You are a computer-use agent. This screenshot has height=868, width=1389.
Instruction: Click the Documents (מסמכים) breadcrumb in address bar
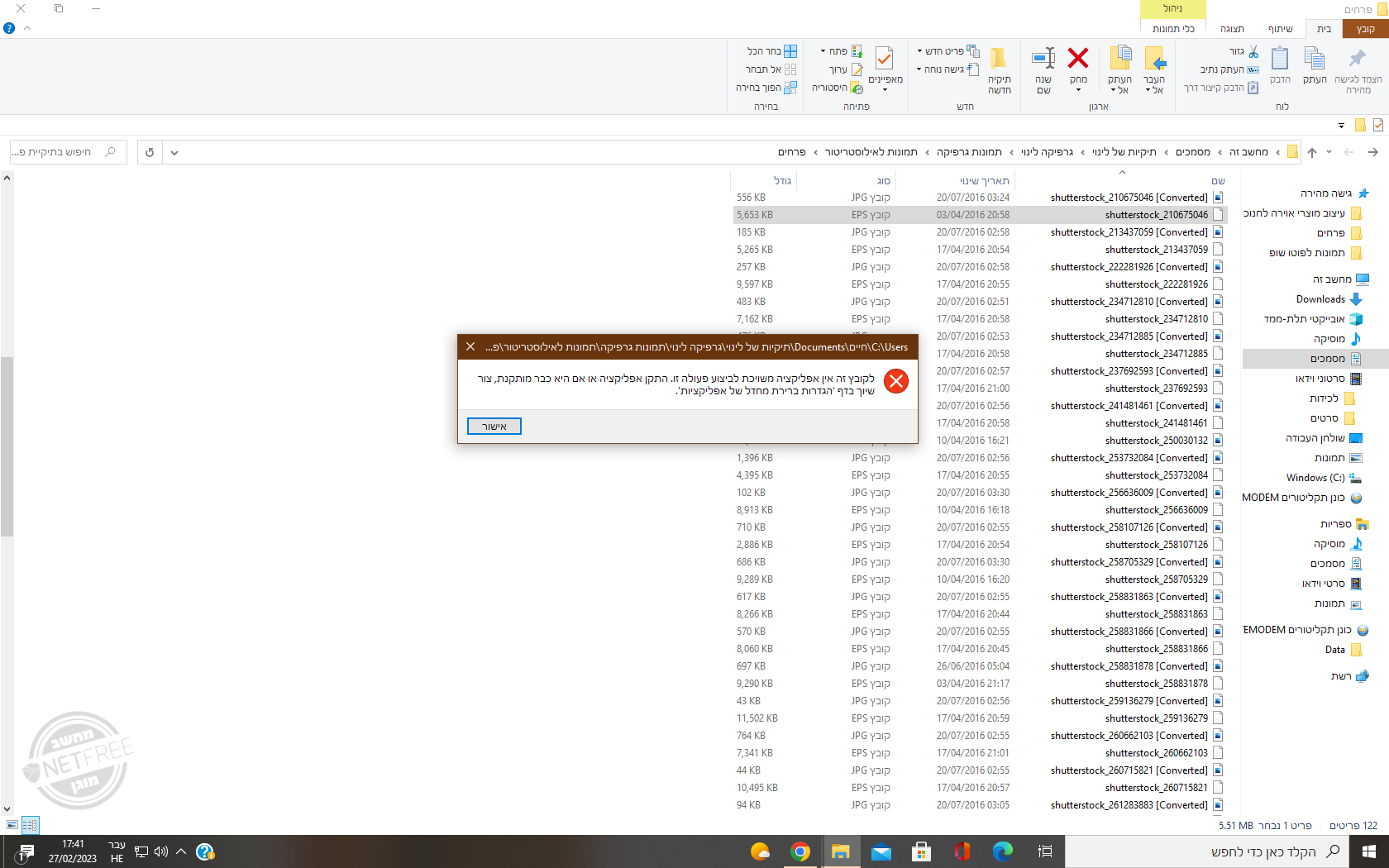[1193, 152]
